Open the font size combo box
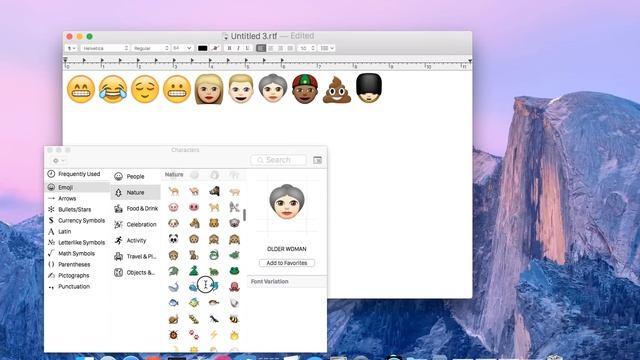Screen dimensions: 640x360 (x=182, y=48)
